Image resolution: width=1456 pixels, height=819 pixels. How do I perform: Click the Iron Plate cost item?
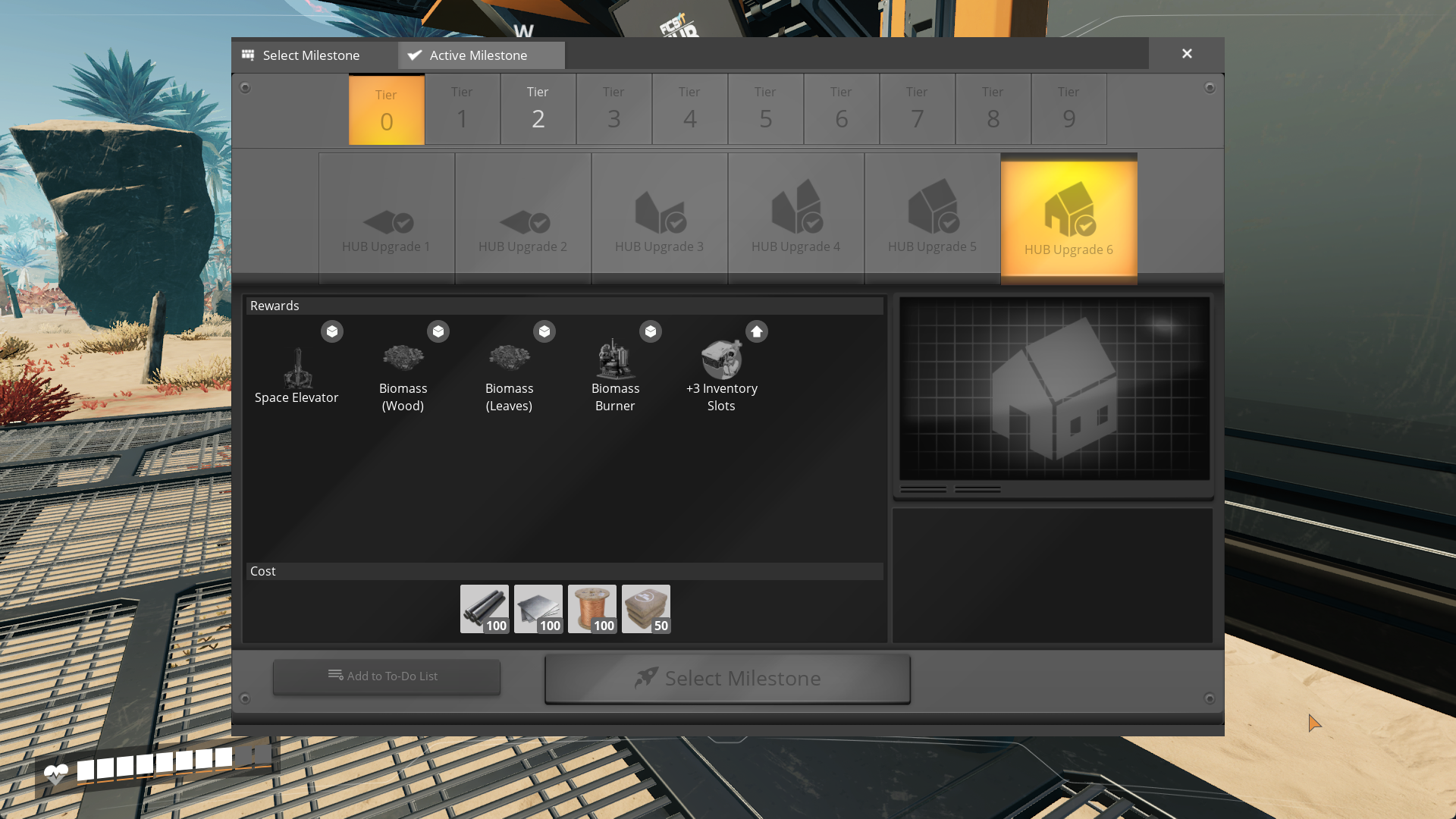[538, 609]
